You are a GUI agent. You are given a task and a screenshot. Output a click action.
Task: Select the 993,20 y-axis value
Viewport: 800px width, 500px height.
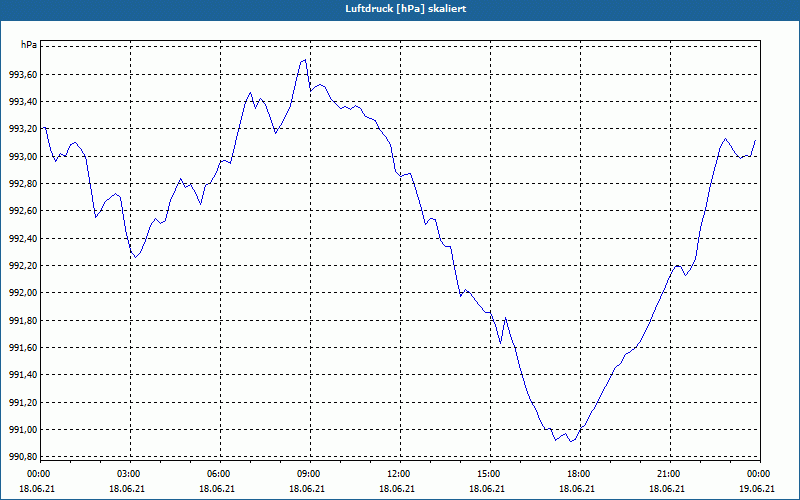click(x=22, y=129)
